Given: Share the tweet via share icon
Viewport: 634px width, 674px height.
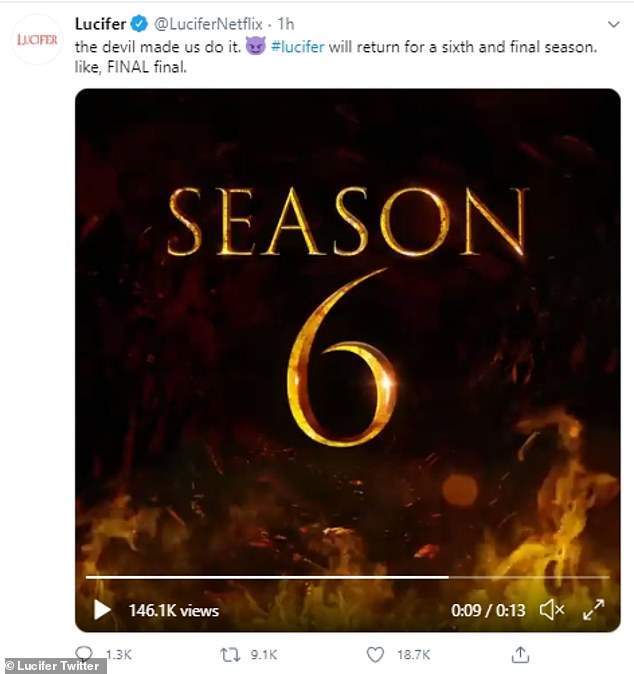Looking at the screenshot, I should pyautogui.click(x=520, y=655).
